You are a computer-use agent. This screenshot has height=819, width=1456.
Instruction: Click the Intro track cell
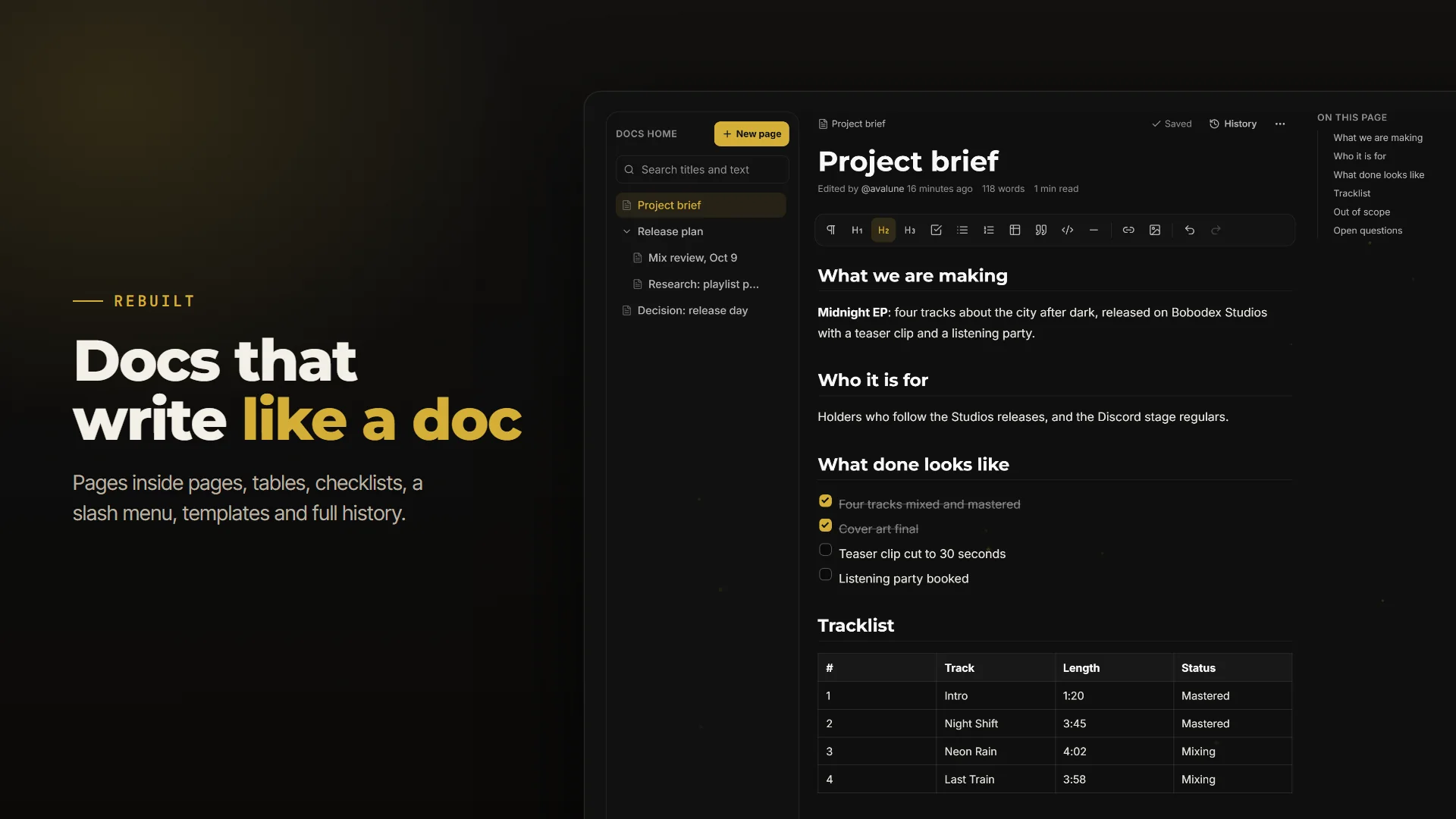pos(996,696)
